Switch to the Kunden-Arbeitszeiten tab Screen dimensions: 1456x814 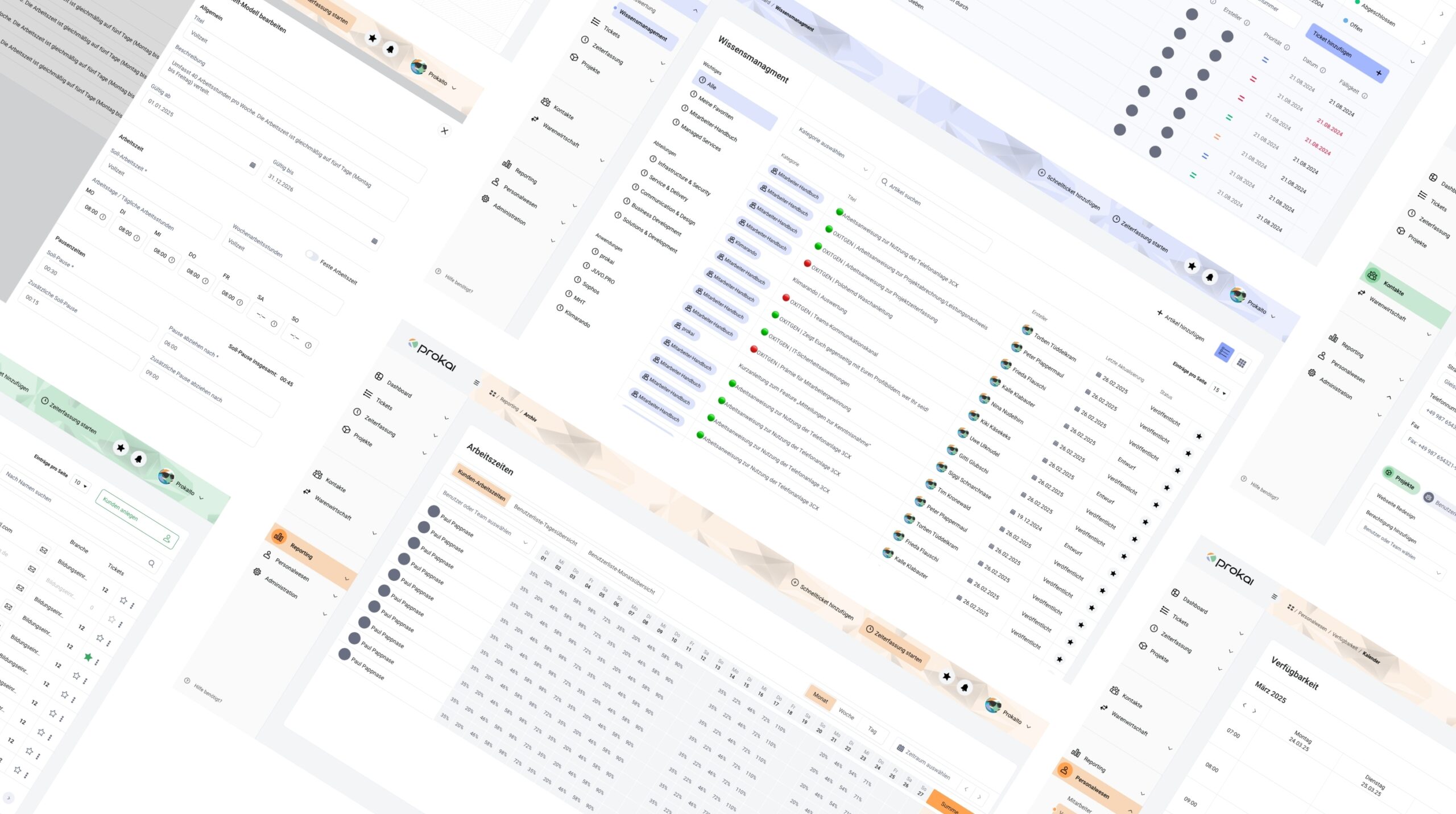481,485
